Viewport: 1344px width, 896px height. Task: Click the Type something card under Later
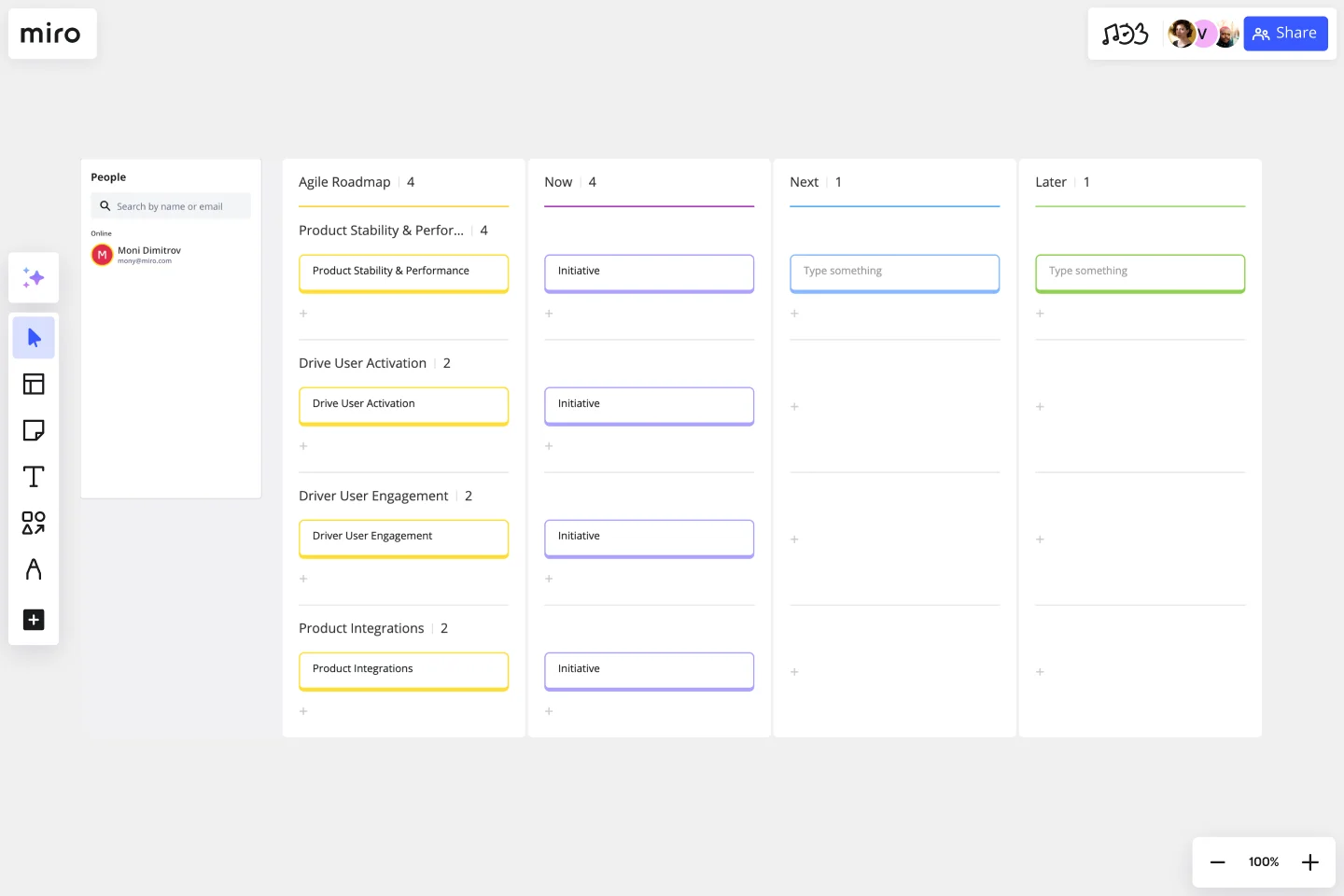click(x=1140, y=273)
